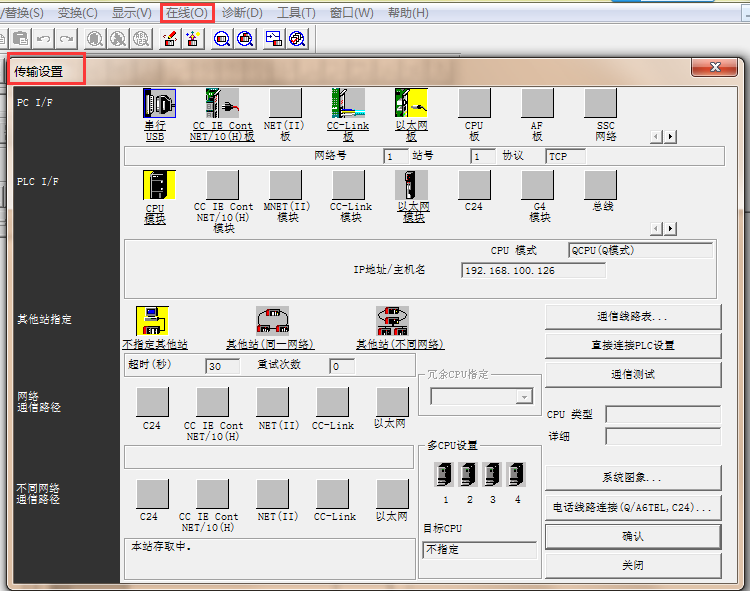Select the Serial USB icon in PC I/F
The width and height of the screenshot is (750, 591).
coord(159,103)
